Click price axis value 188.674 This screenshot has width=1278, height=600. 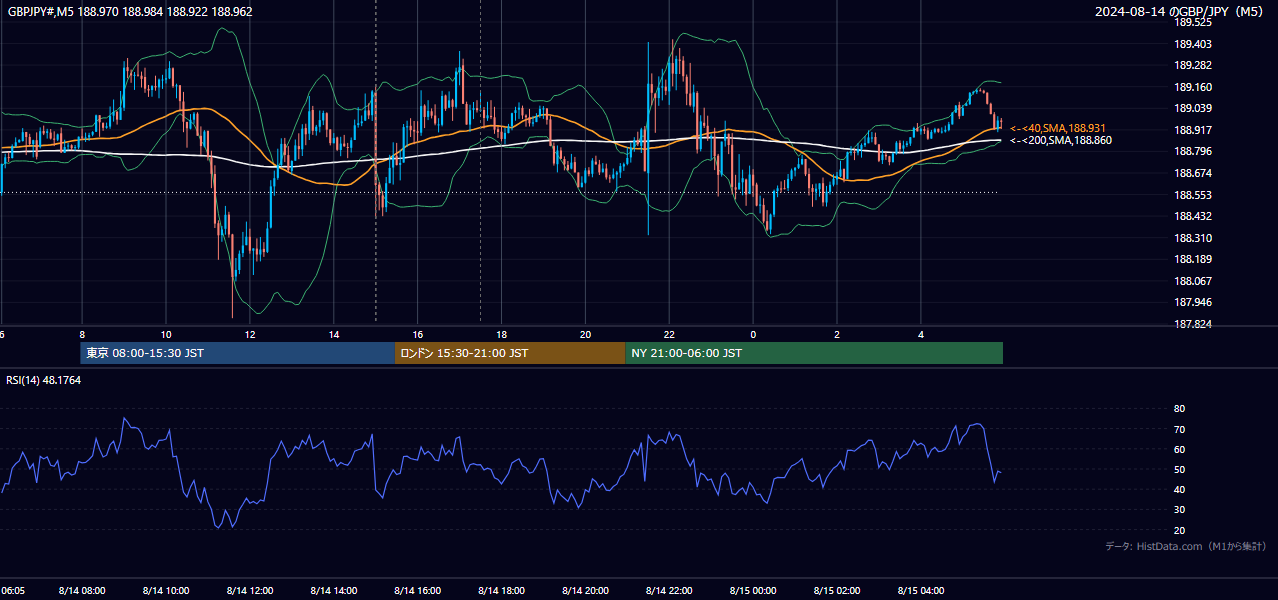1193,173
